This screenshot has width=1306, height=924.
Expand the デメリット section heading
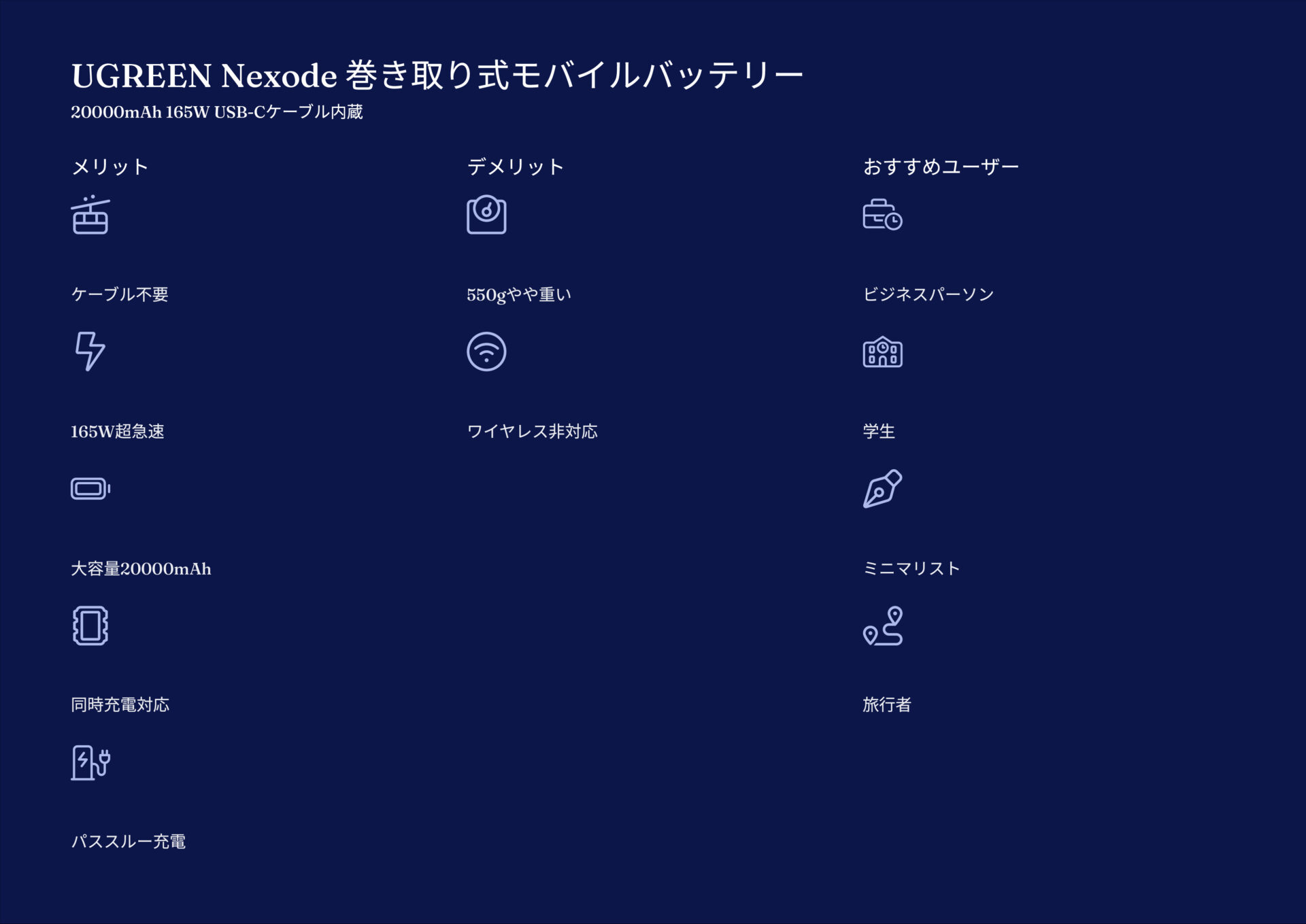point(515,165)
